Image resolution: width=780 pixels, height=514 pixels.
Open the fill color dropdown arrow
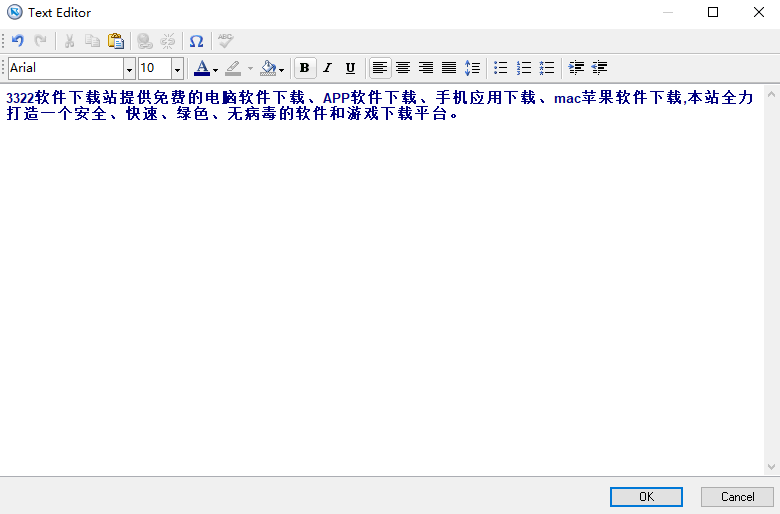pos(281,69)
